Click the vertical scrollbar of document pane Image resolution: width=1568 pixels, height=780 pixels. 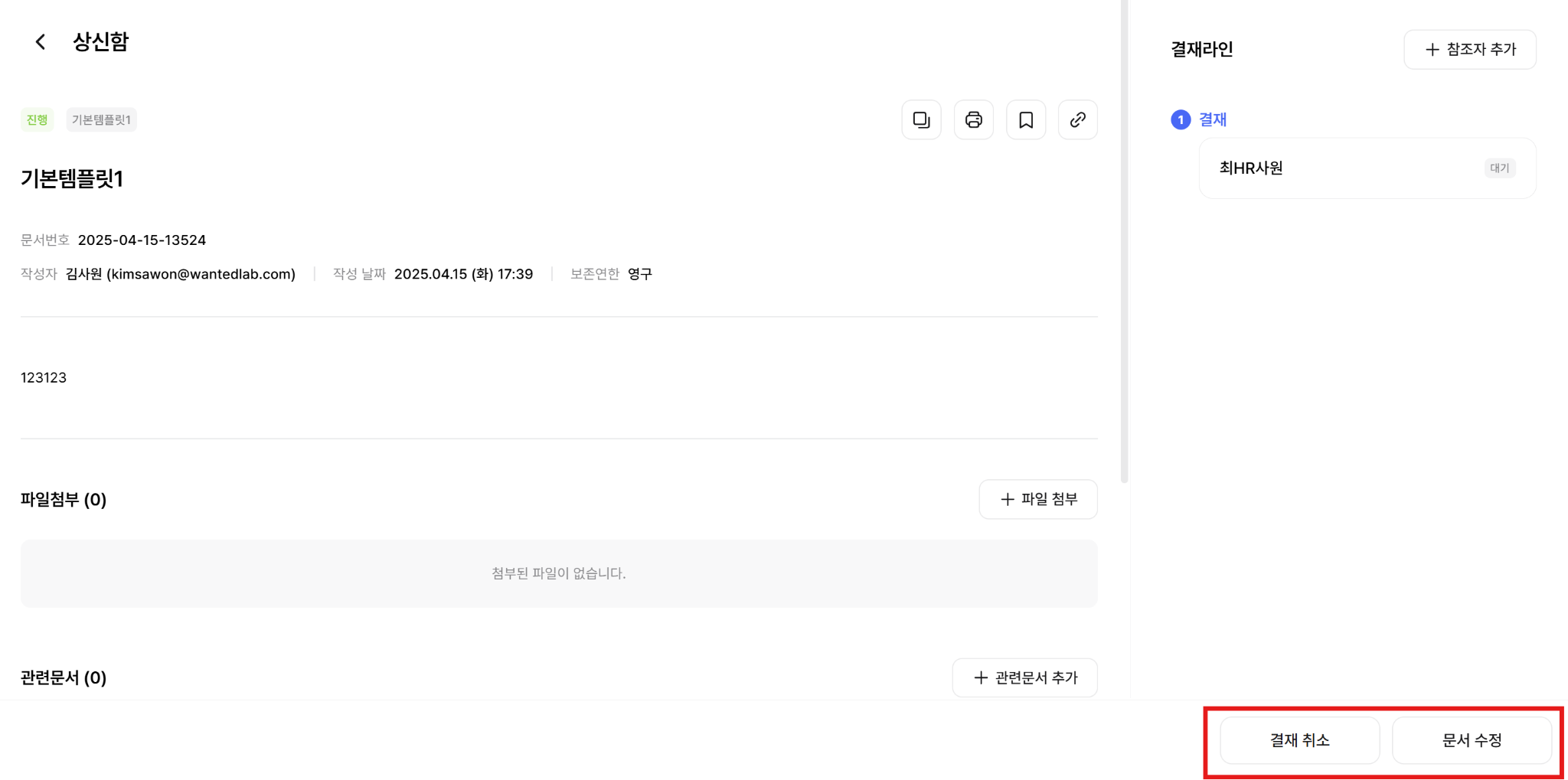point(1124,241)
